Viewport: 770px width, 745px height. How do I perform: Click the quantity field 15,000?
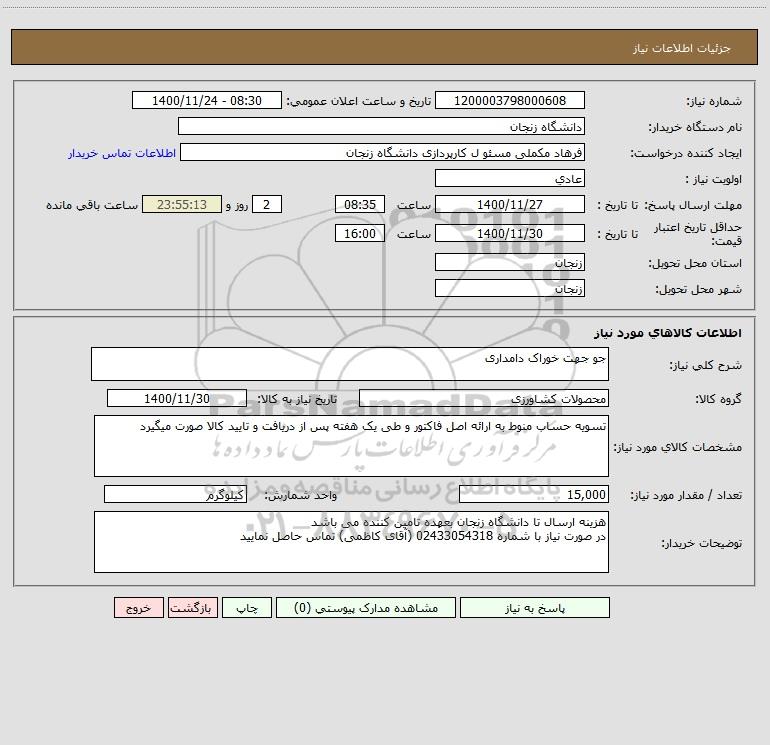pyautogui.click(x=534, y=495)
